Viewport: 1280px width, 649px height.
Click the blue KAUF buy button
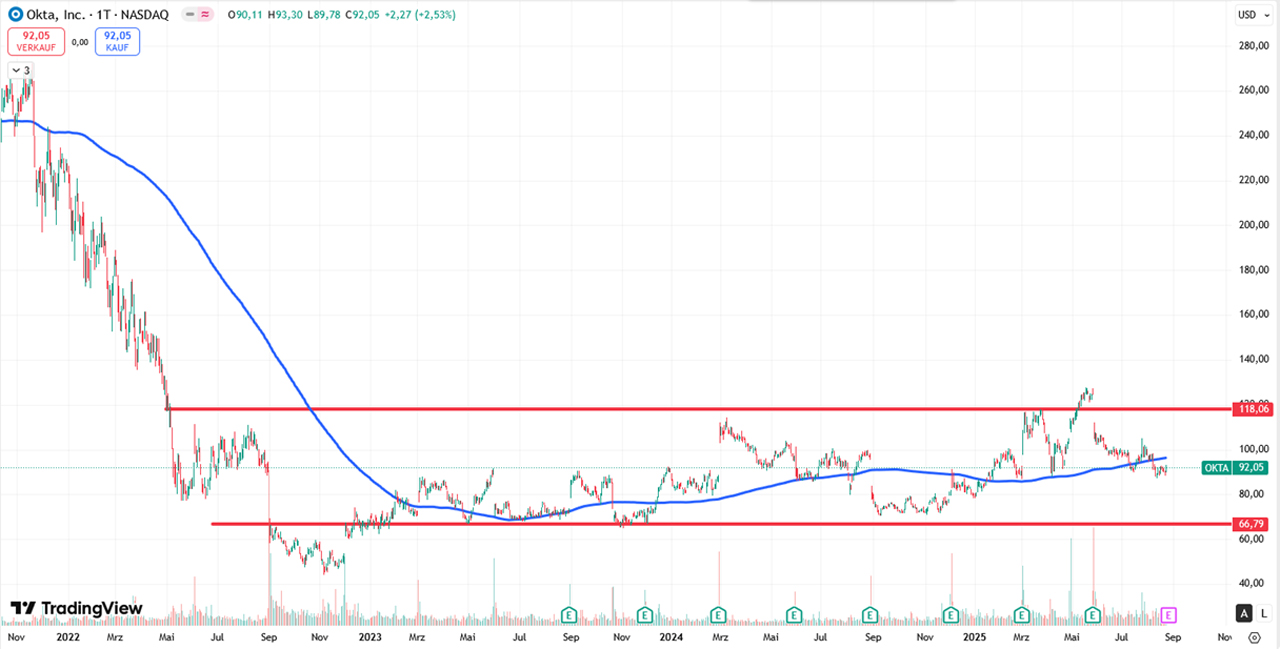[117, 41]
